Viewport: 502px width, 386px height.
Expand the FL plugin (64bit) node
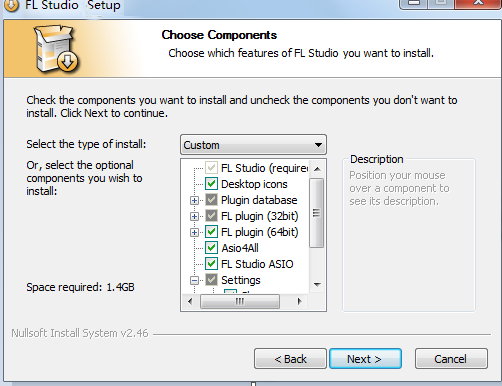tap(194, 232)
